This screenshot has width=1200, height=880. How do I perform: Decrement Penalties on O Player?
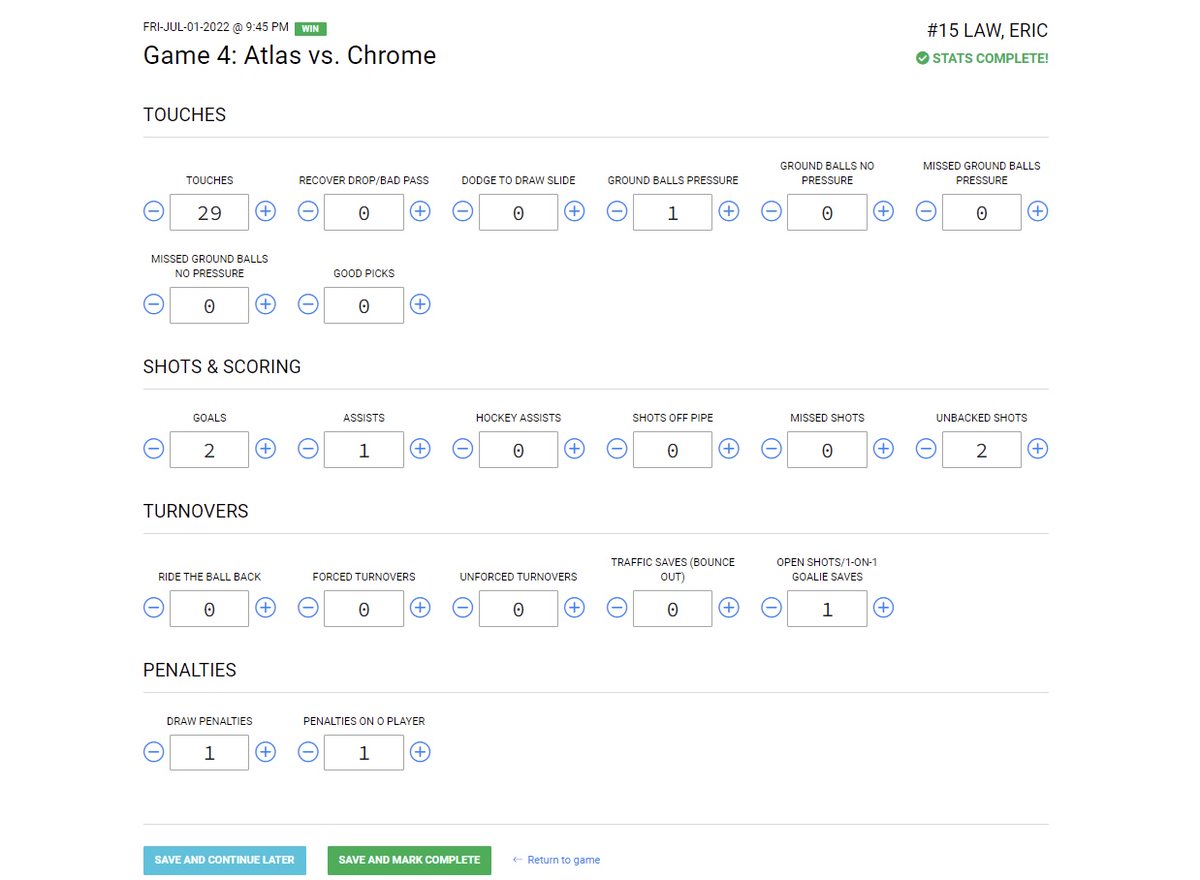coord(308,751)
